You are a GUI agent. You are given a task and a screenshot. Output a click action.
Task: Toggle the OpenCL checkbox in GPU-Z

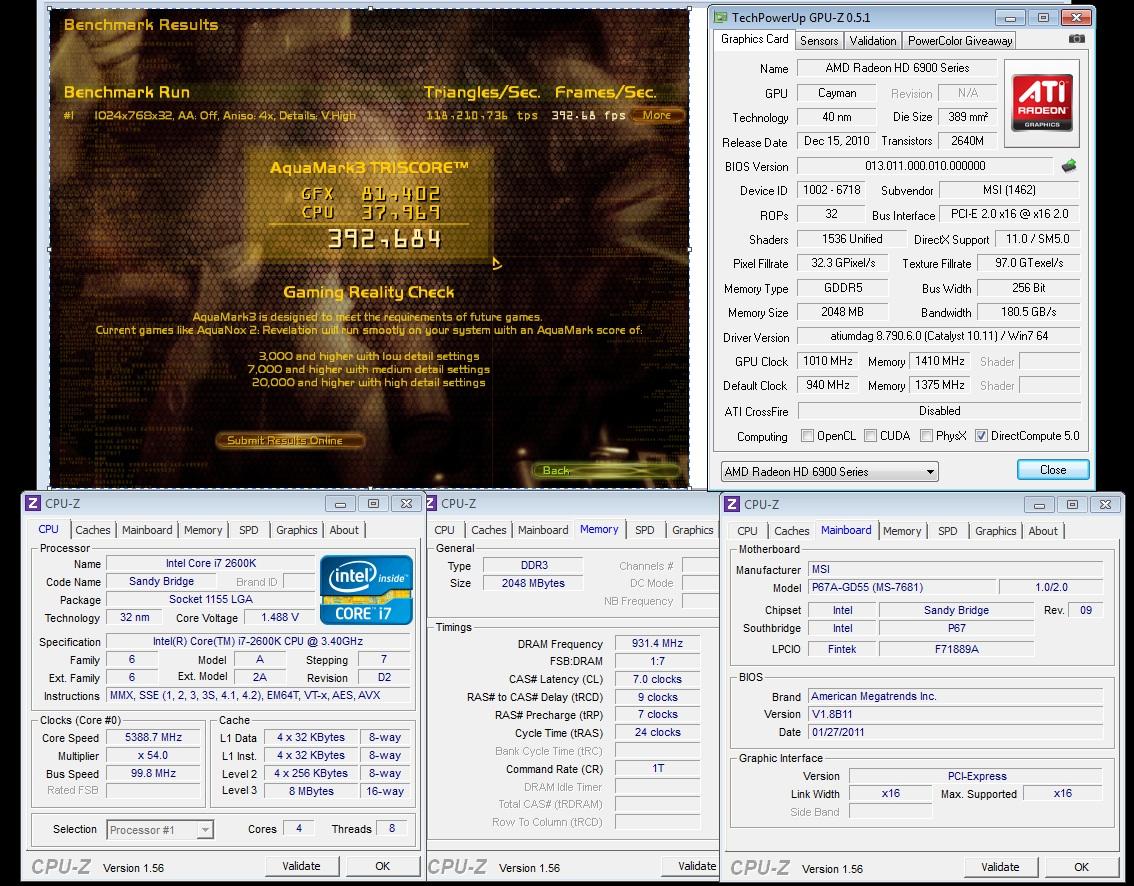point(807,435)
